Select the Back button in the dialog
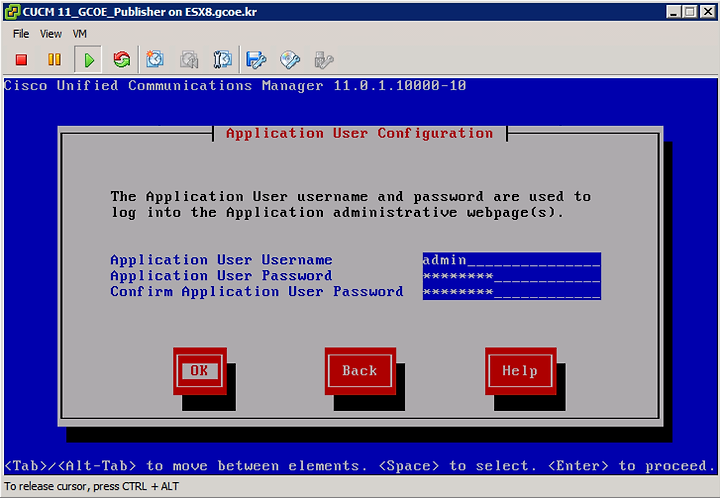720x498 pixels. (360, 371)
